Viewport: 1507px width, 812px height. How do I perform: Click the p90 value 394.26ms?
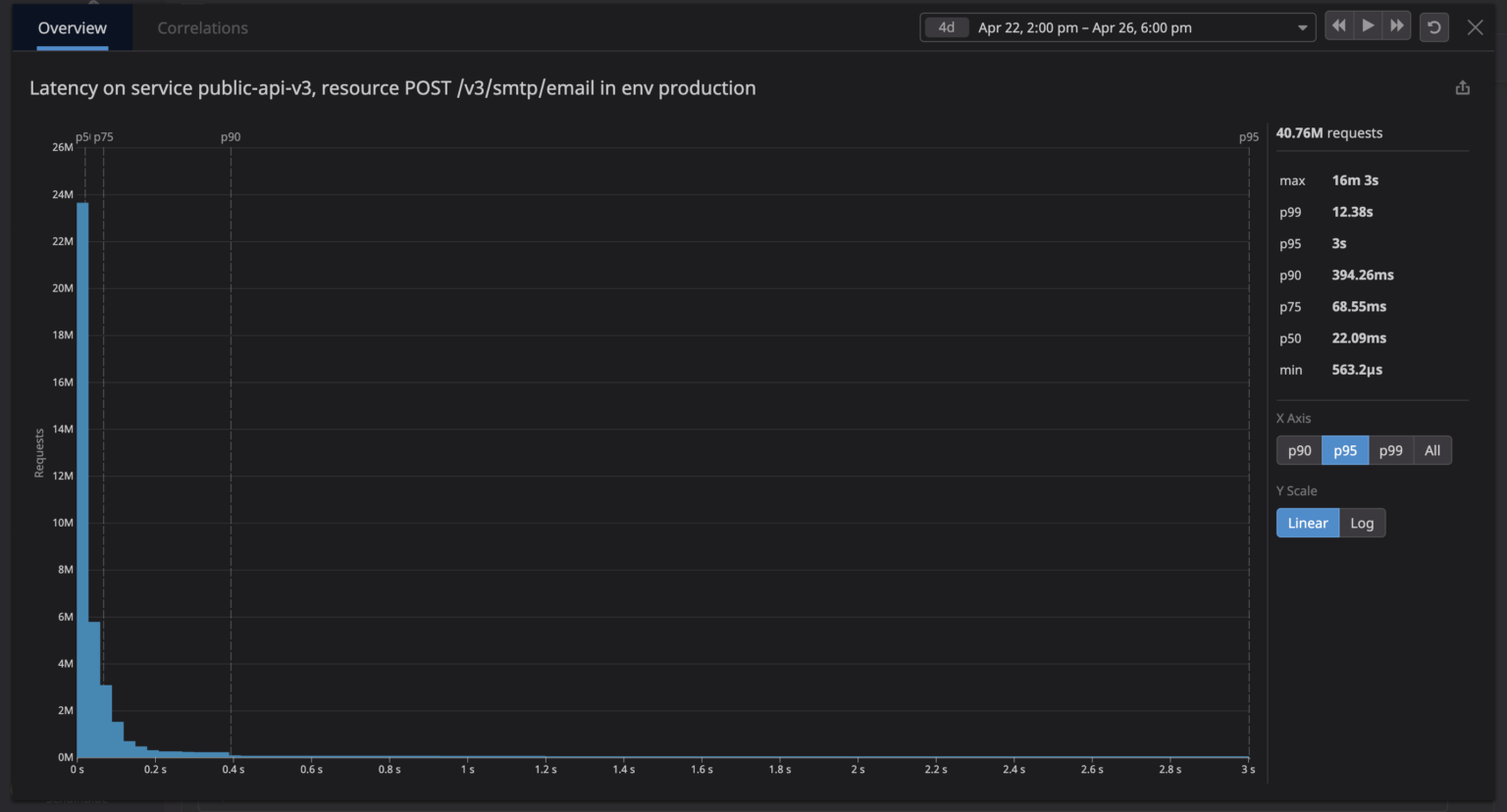pos(1363,275)
